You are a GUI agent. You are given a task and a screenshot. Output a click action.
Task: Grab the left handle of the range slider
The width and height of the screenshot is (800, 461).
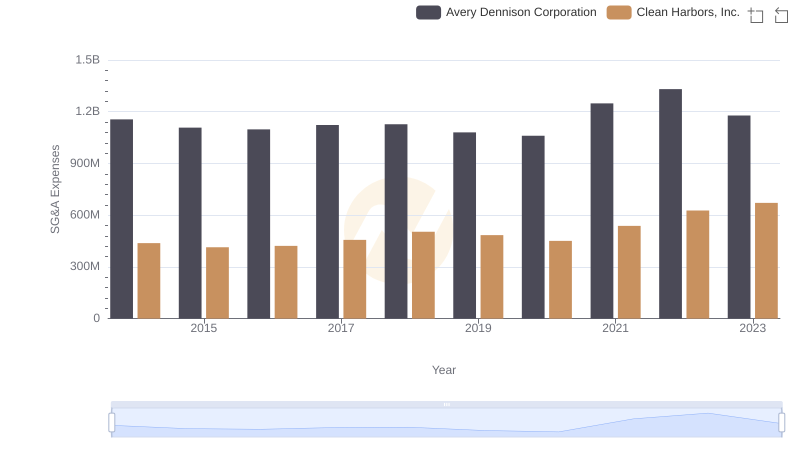coord(112,422)
